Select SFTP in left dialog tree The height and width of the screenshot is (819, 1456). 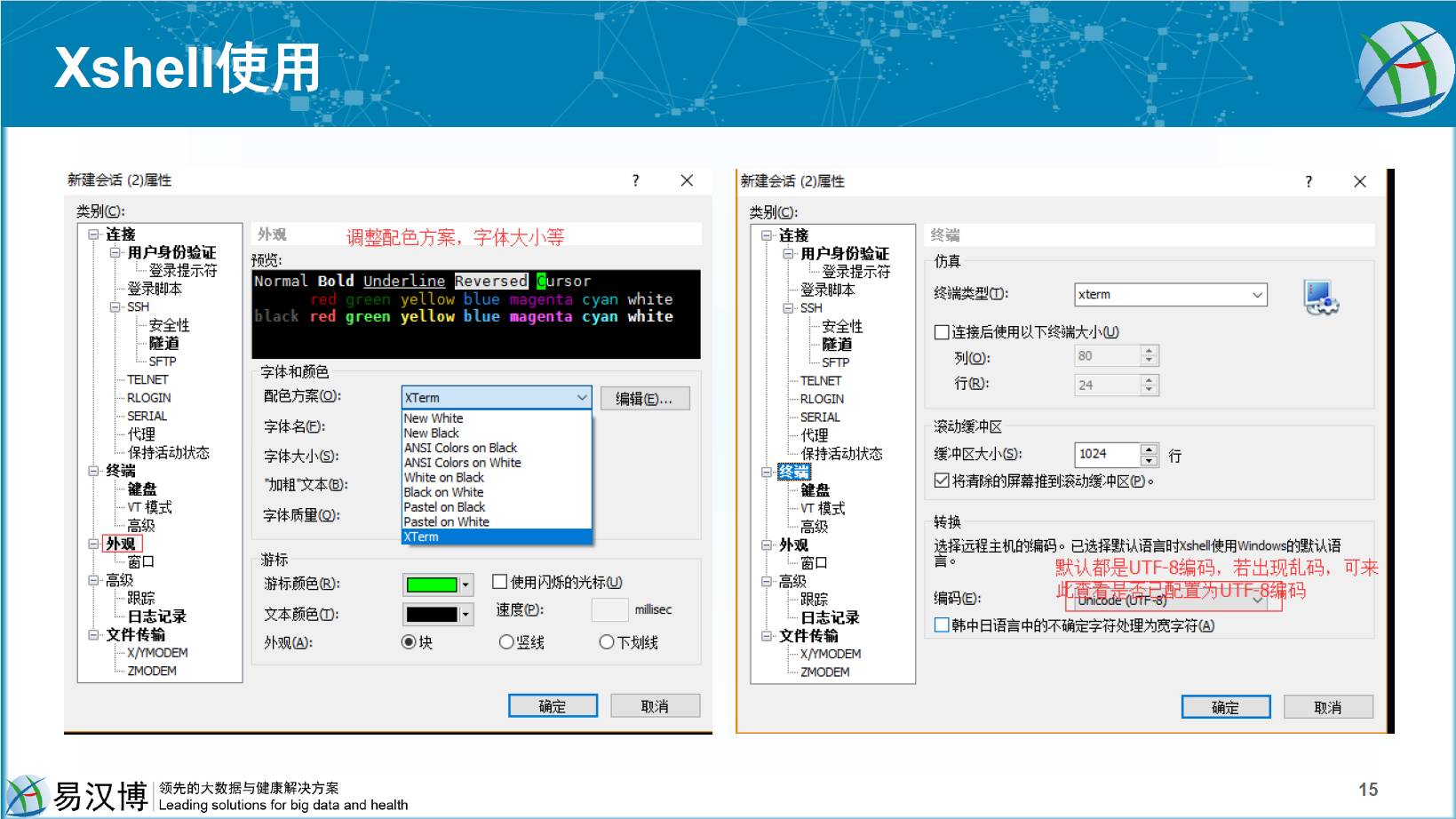point(163,362)
